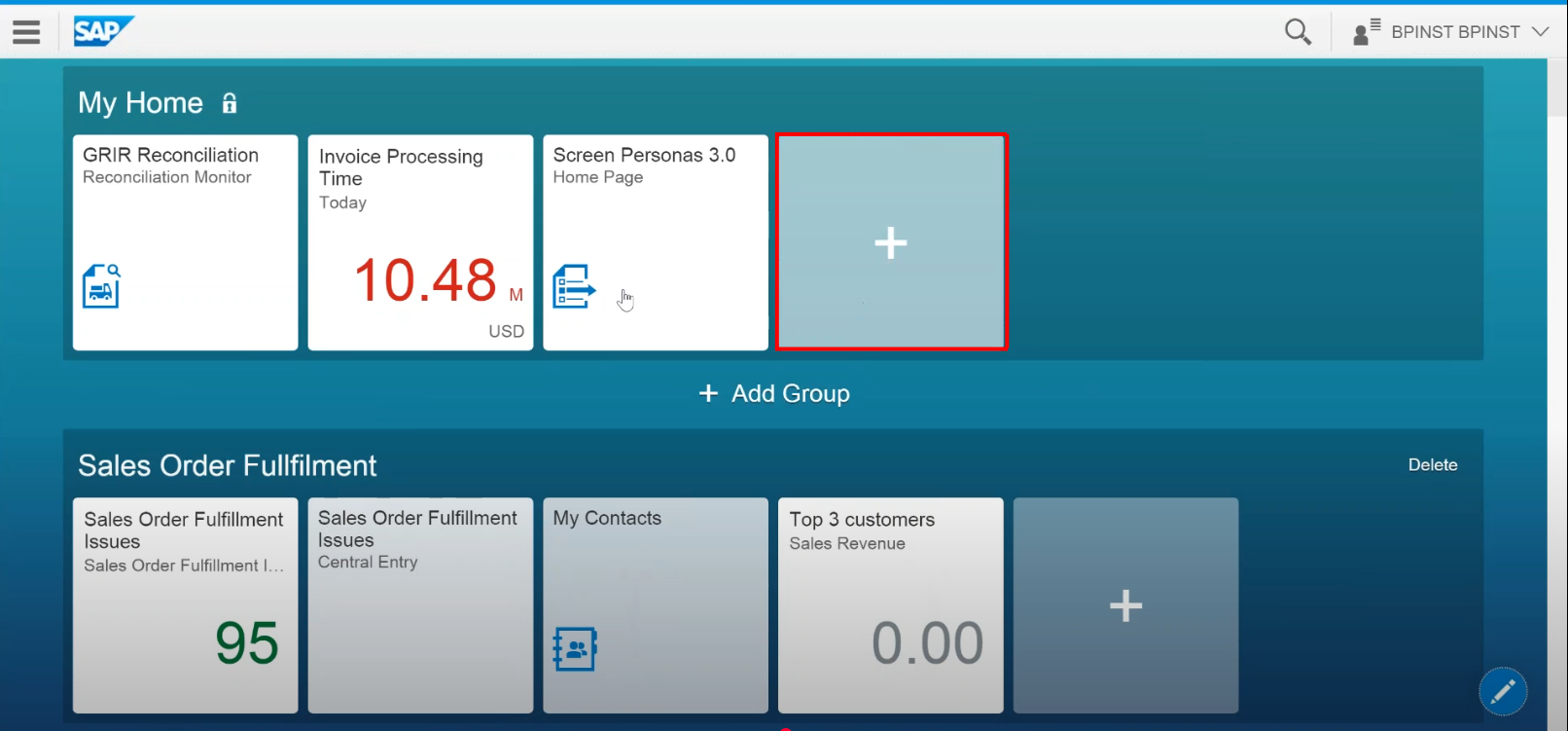Delete the Sales Order Fullfilment group

tap(1432, 465)
